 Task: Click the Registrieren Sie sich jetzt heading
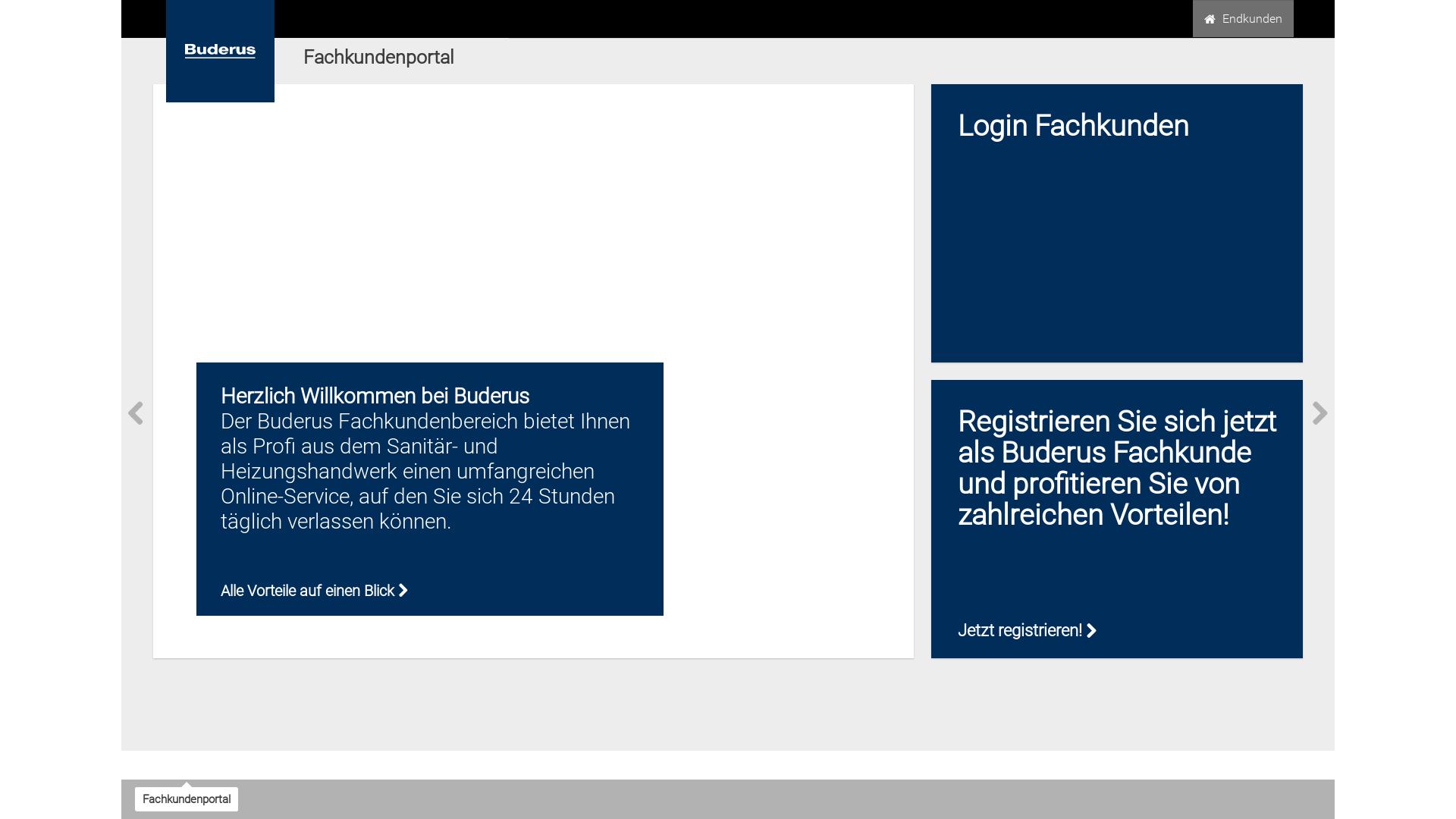pos(1117,468)
